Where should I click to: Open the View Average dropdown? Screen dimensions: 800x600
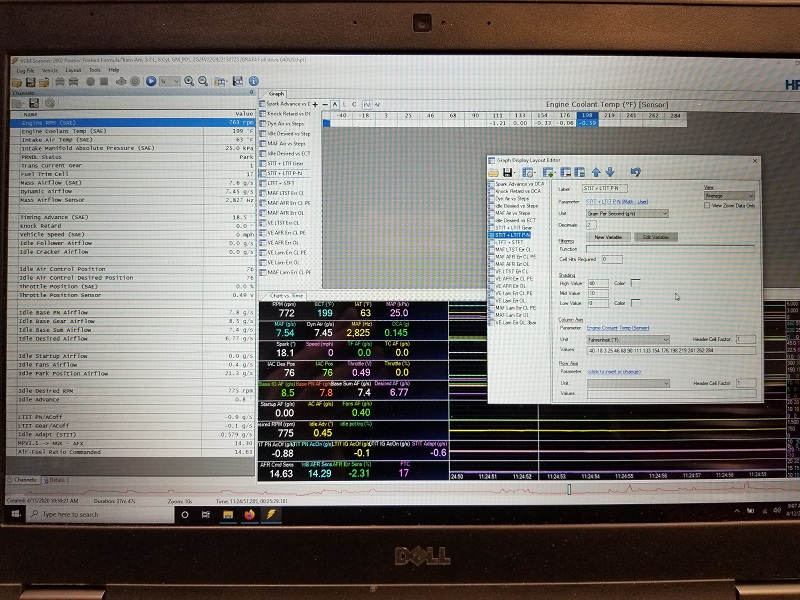pyautogui.click(x=729, y=196)
